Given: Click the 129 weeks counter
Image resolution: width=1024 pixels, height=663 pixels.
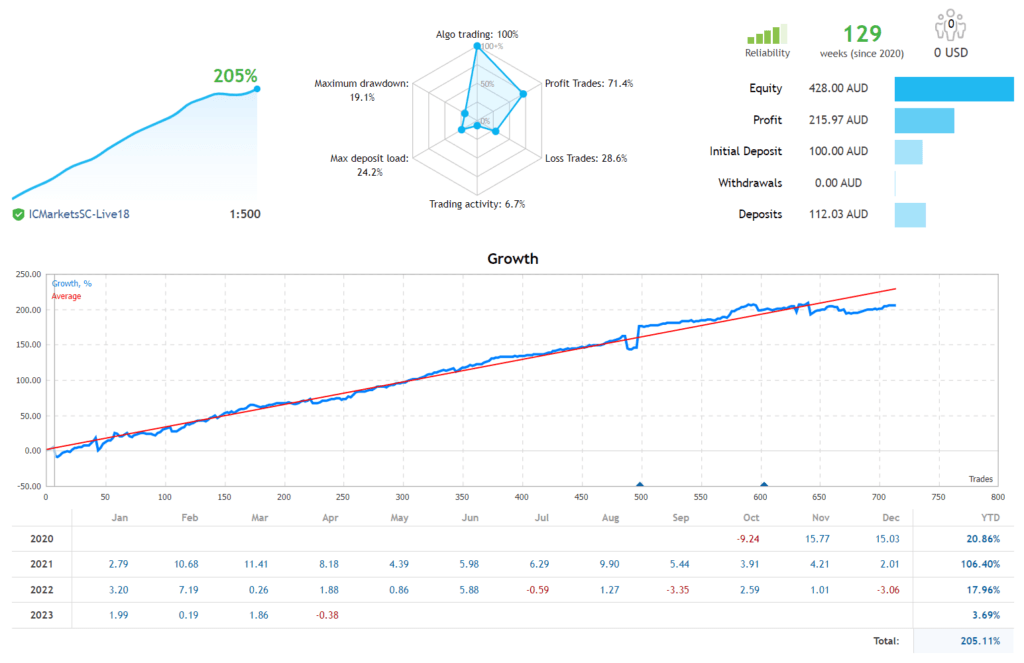Looking at the screenshot, I should point(861,34).
